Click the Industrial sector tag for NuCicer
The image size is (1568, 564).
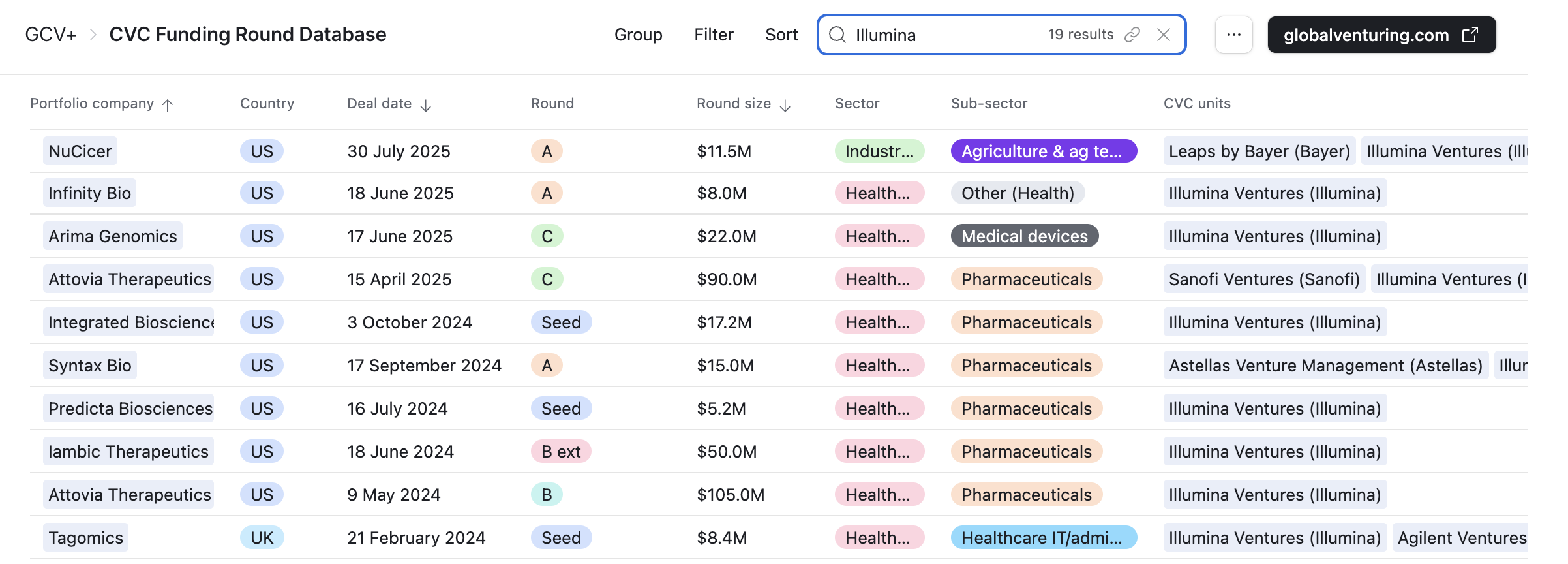[x=879, y=151]
